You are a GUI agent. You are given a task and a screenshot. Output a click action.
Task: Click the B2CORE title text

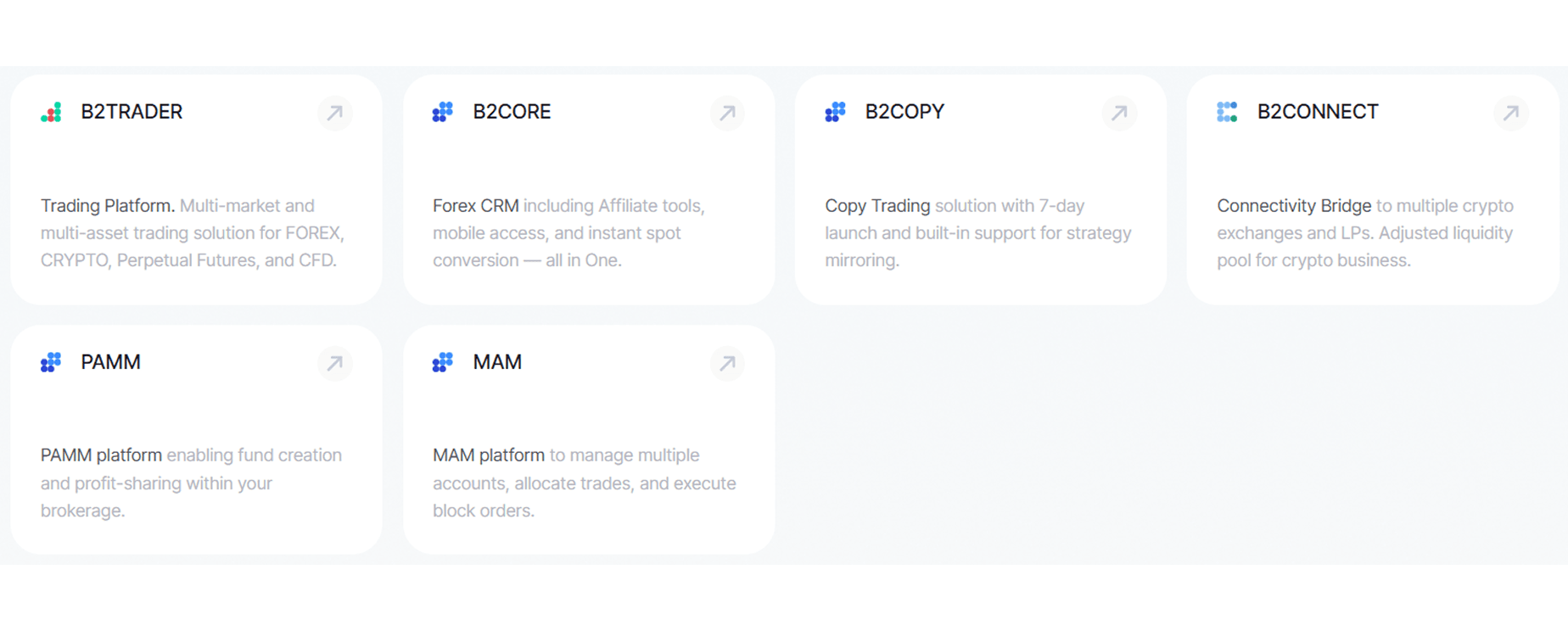(512, 112)
